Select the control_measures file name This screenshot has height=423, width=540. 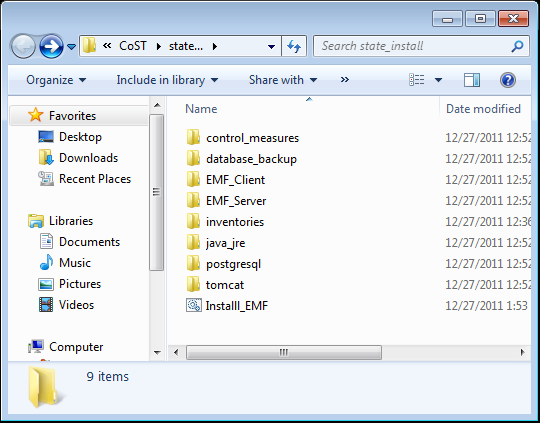tap(252, 138)
